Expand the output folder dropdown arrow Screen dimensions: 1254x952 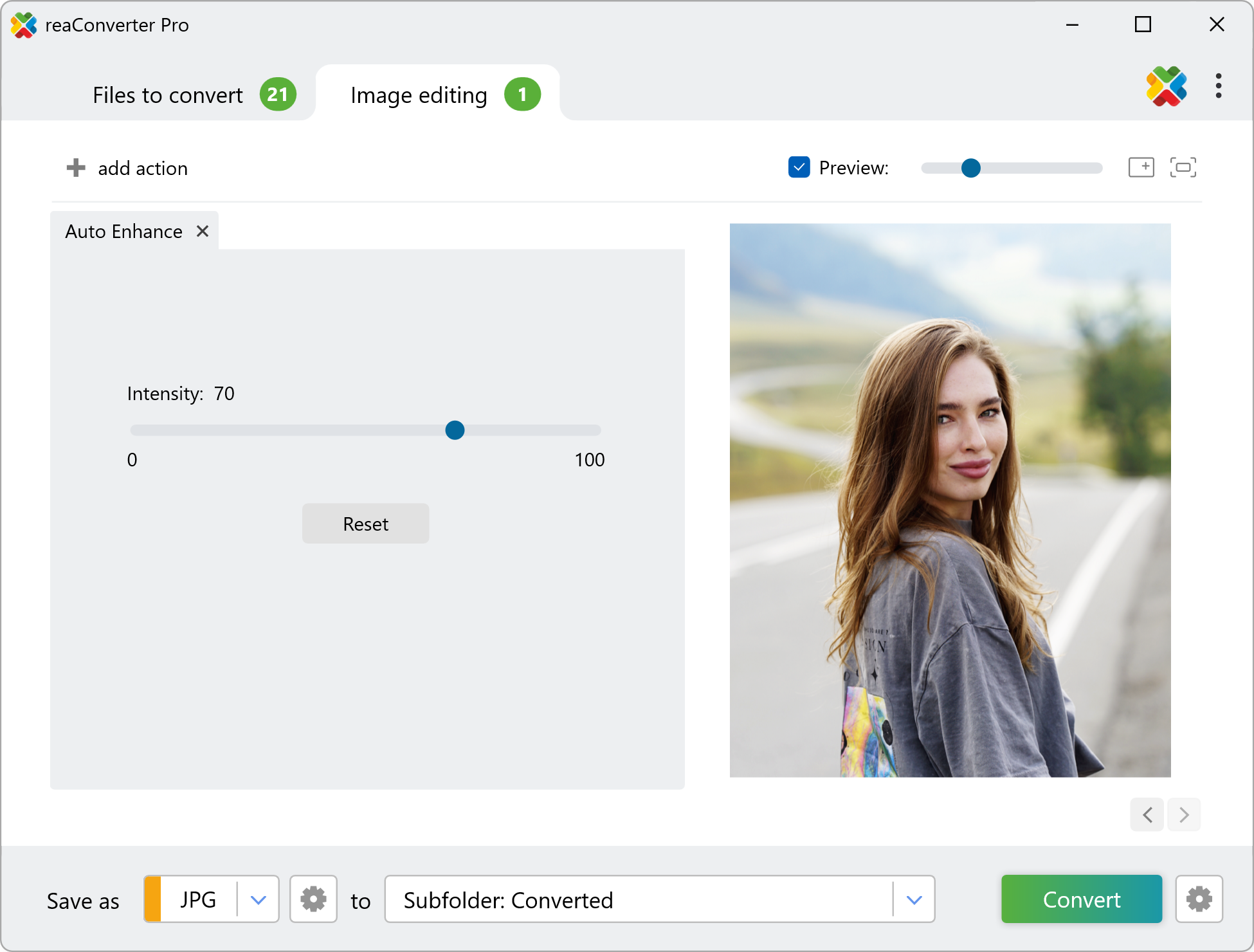point(914,899)
